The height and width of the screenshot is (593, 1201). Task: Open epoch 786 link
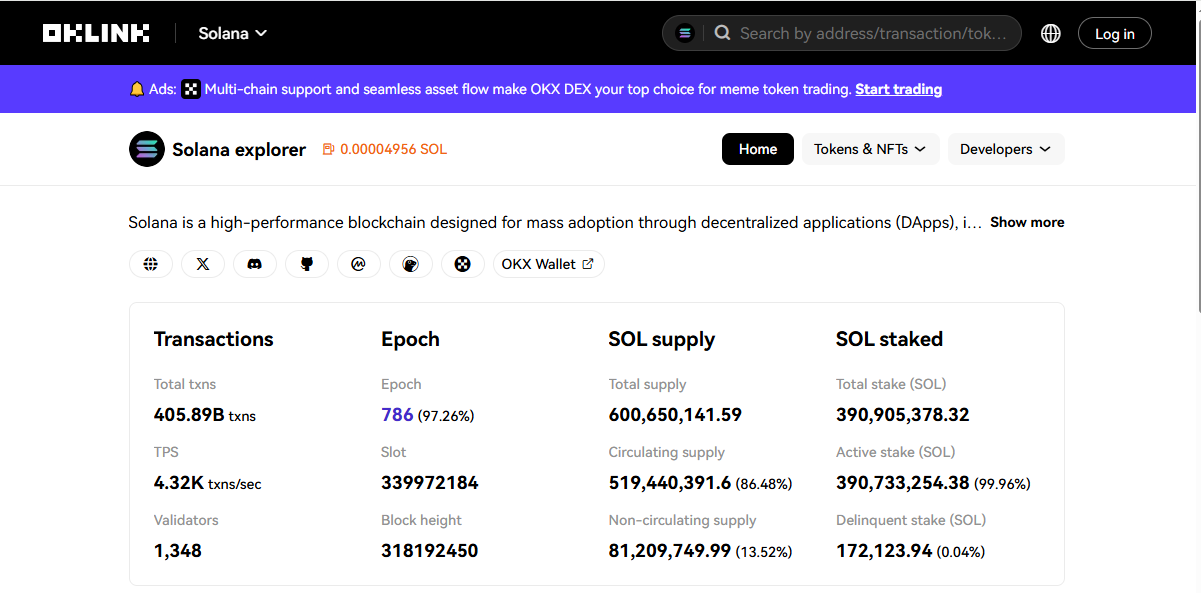coord(397,415)
